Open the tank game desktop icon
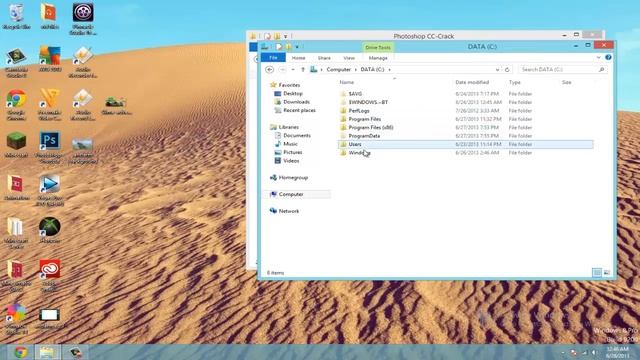 (116, 105)
